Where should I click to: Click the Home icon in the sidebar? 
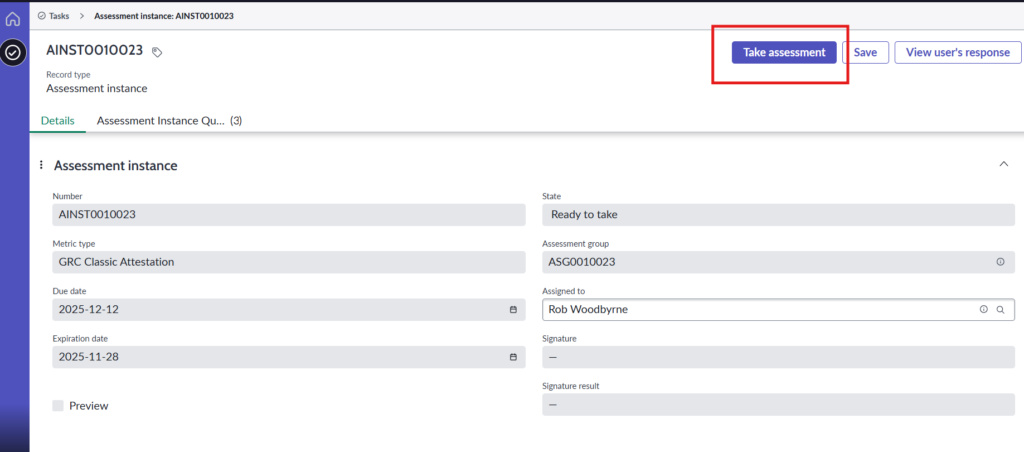coord(13,18)
